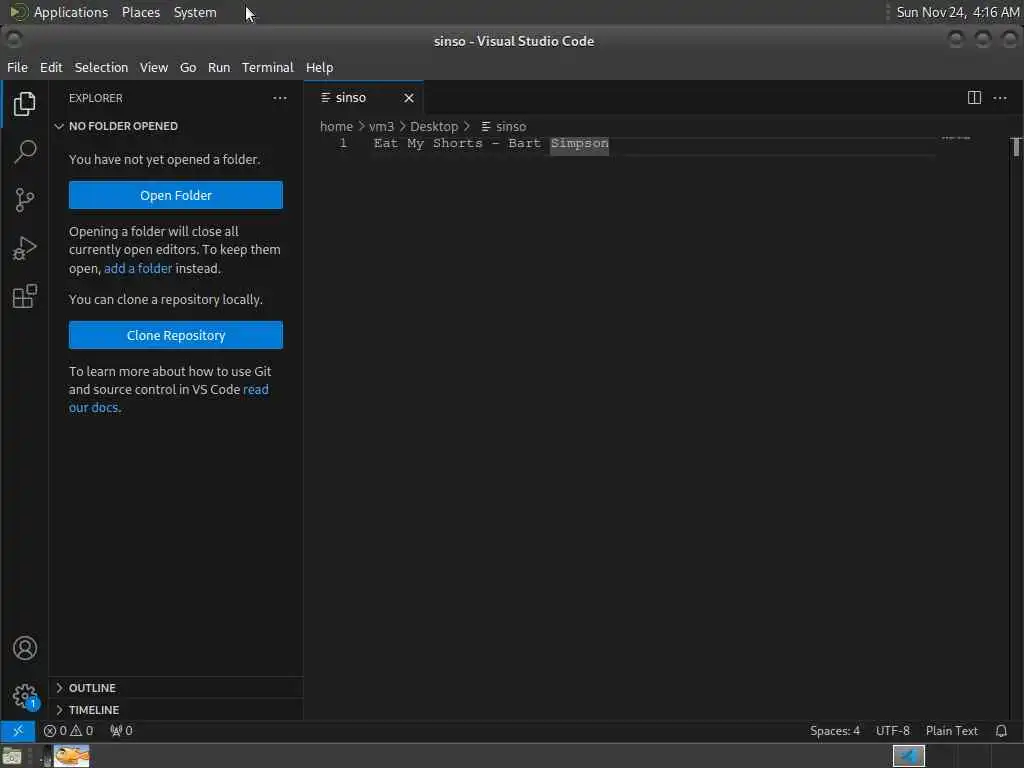
Task: Close the sinso editor tab
Action: pyautogui.click(x=409, y=98)
